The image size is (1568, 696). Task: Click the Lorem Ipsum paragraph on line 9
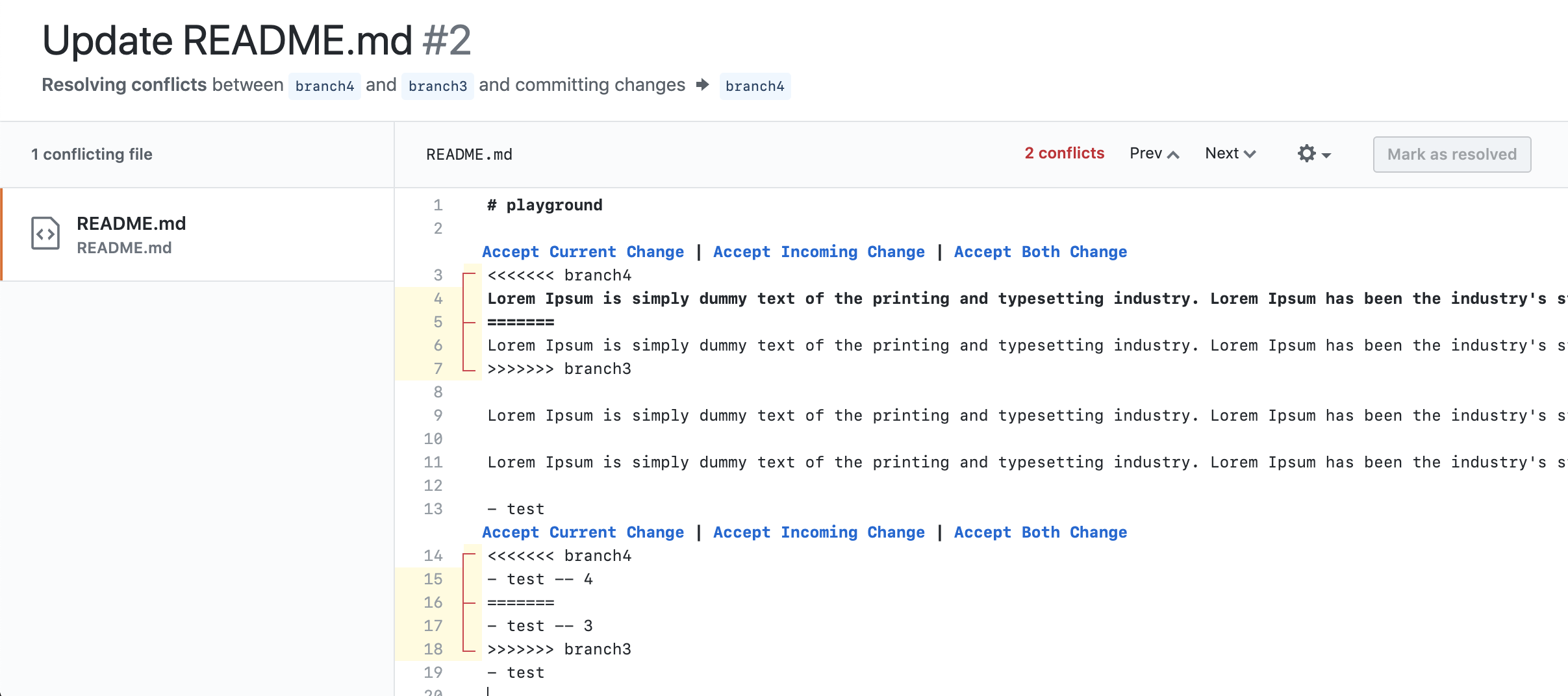pyautogui.click(x=1028, y=416)
